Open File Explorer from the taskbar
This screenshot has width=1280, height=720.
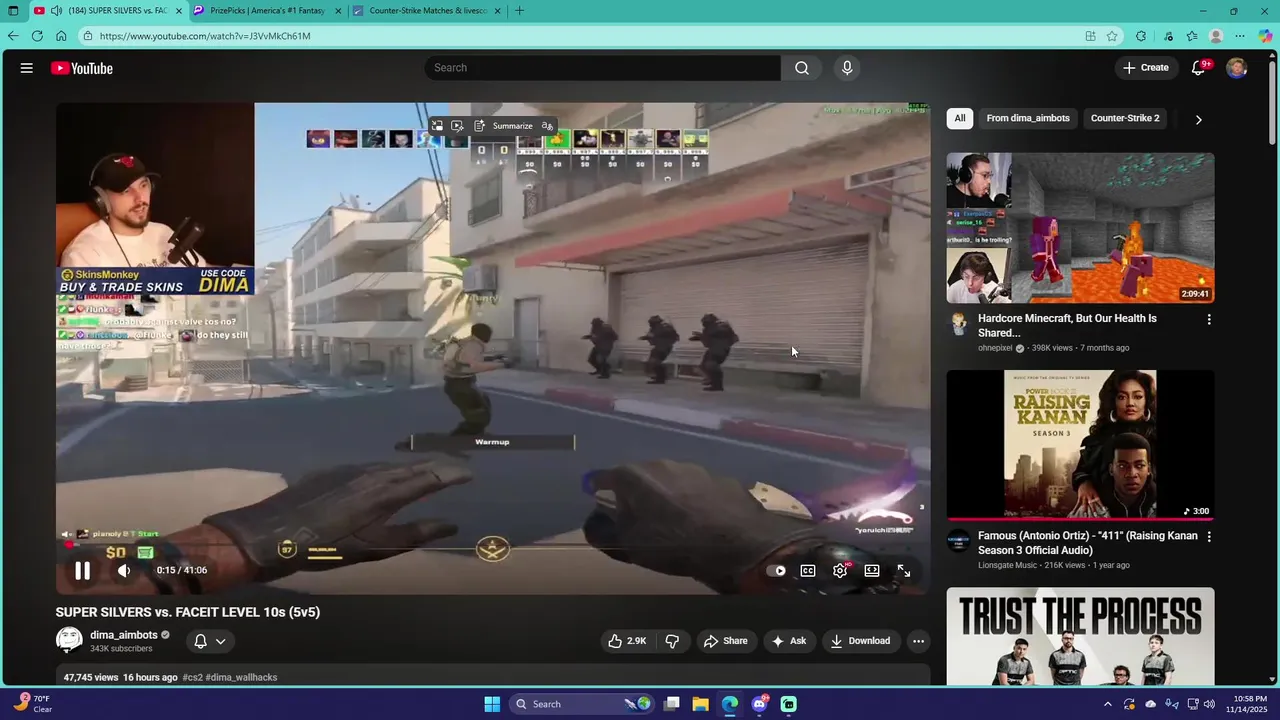pos(701,704)
